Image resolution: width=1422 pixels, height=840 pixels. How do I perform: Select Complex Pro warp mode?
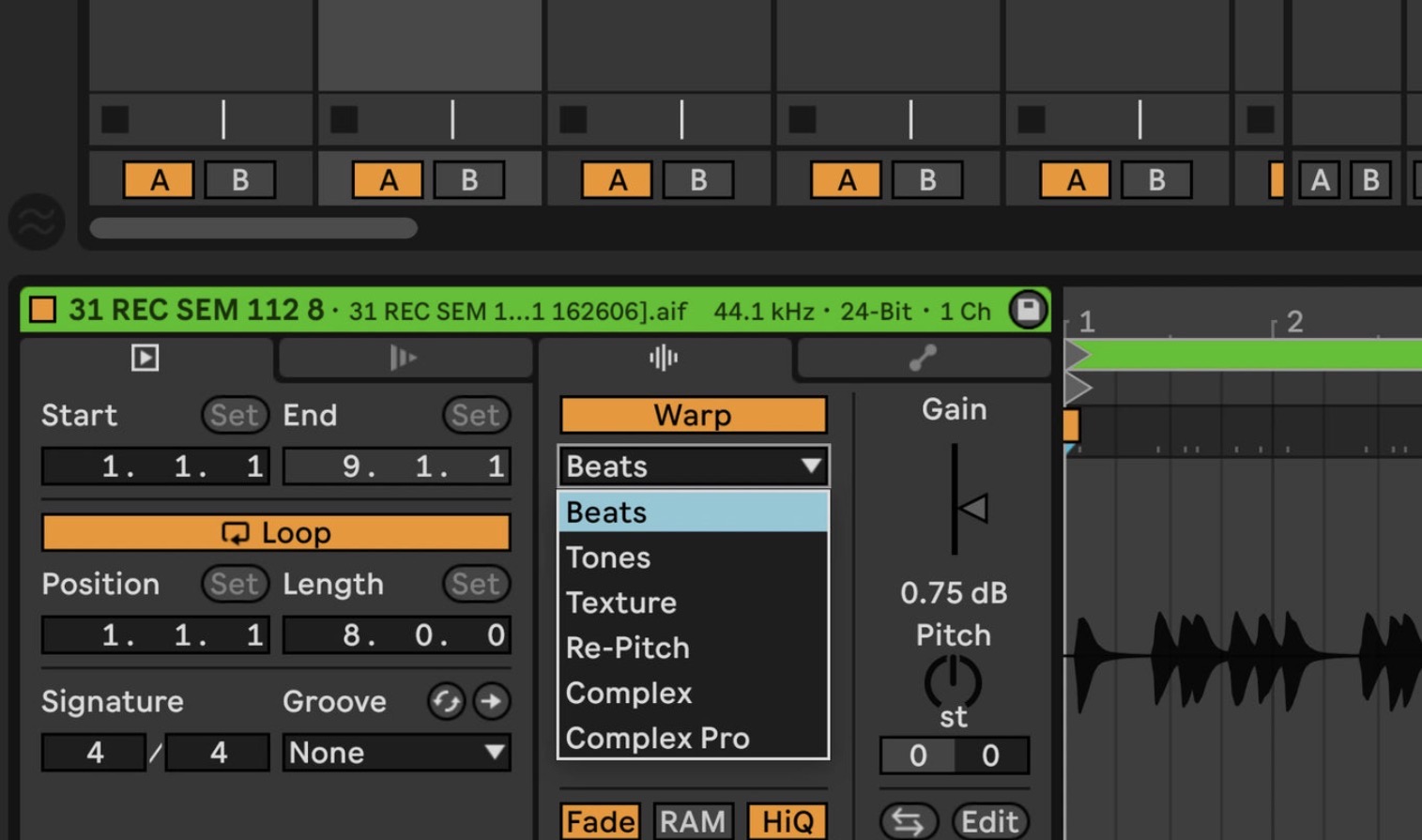657,739
